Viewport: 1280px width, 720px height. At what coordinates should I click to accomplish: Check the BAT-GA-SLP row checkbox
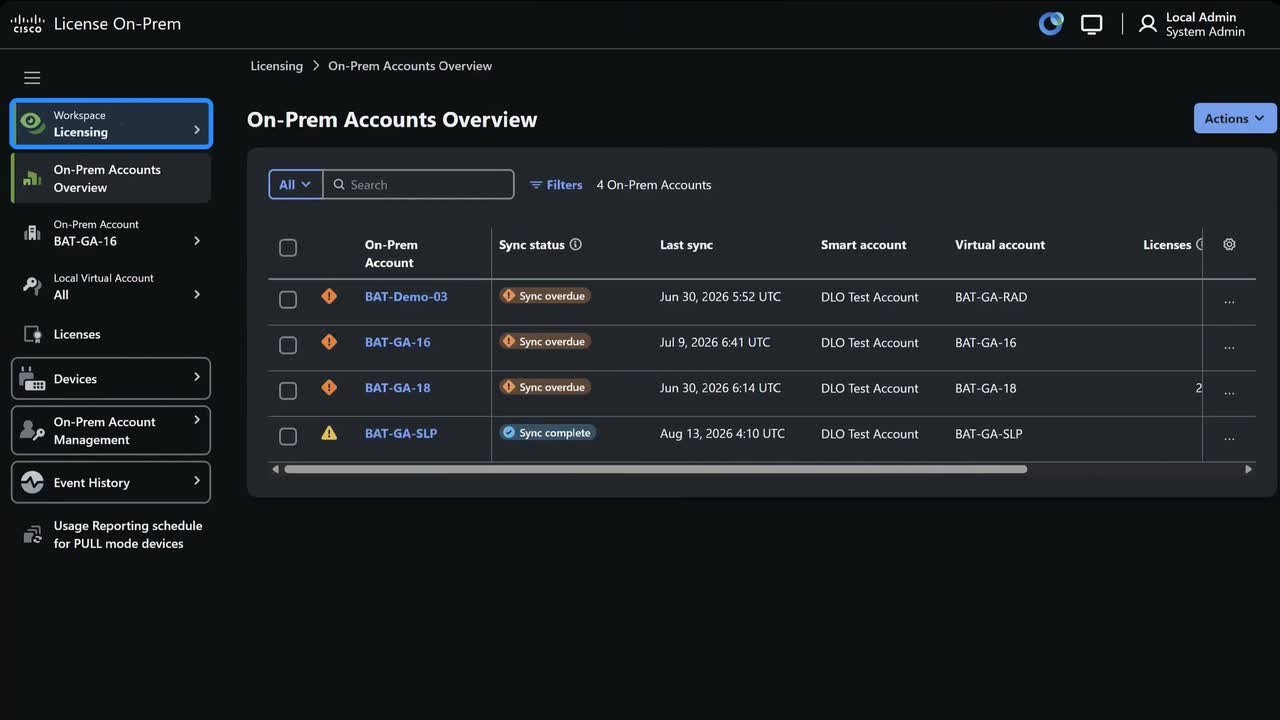[288, 437]
